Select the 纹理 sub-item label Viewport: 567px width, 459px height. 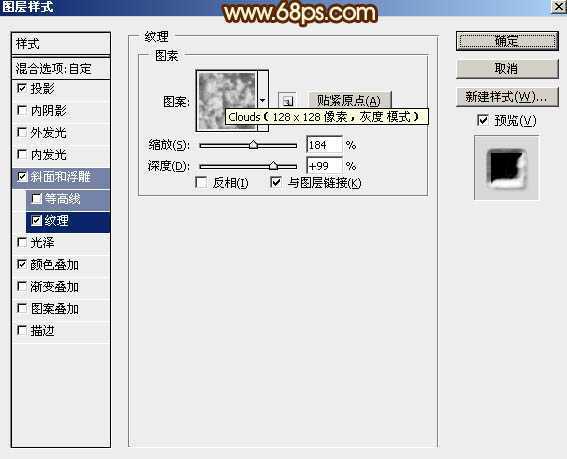click(x=56, y=221)
